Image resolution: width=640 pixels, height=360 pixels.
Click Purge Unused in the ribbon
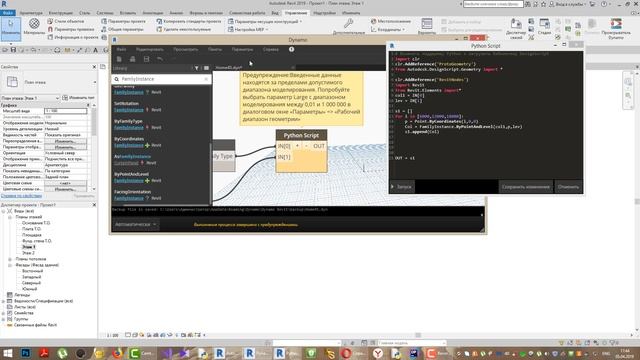(183, 29)
